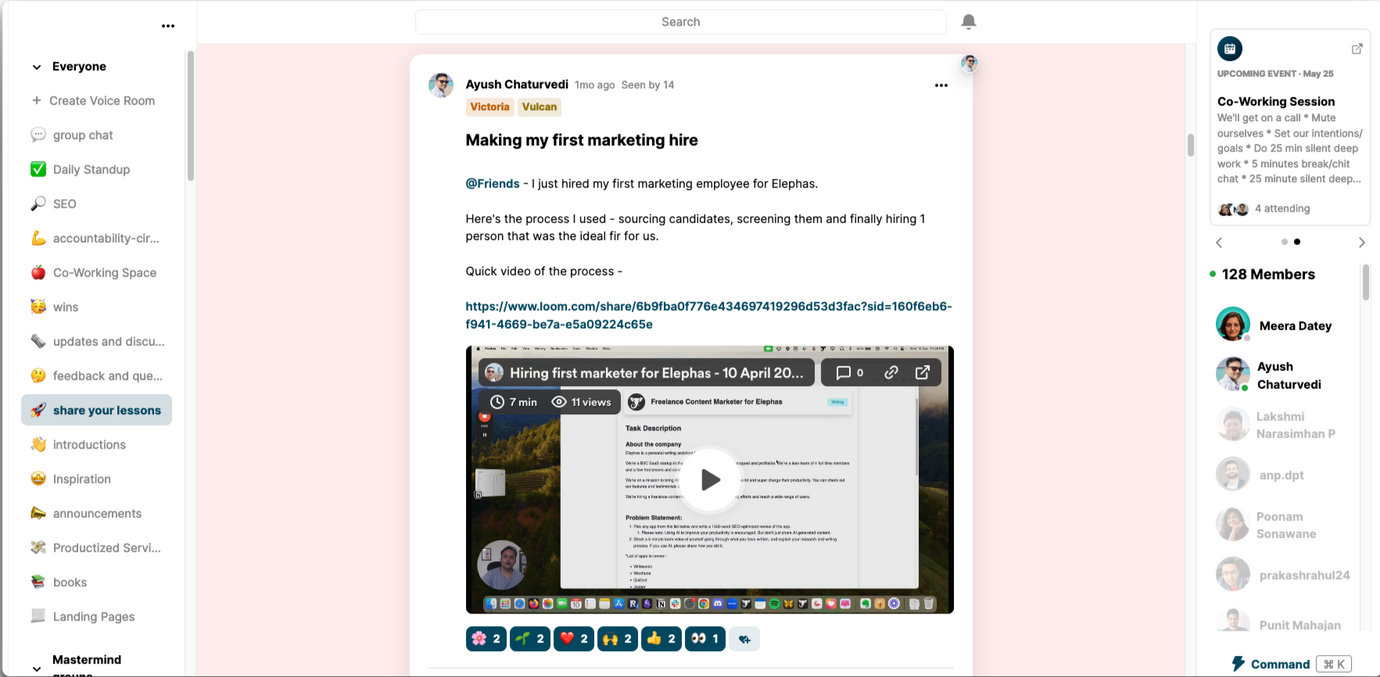Image resolution: width=1380 pixels, height=677 pixels.
Task: Open upcoming event in external view
Action: pyautogui.click(x=1357, y=49)
